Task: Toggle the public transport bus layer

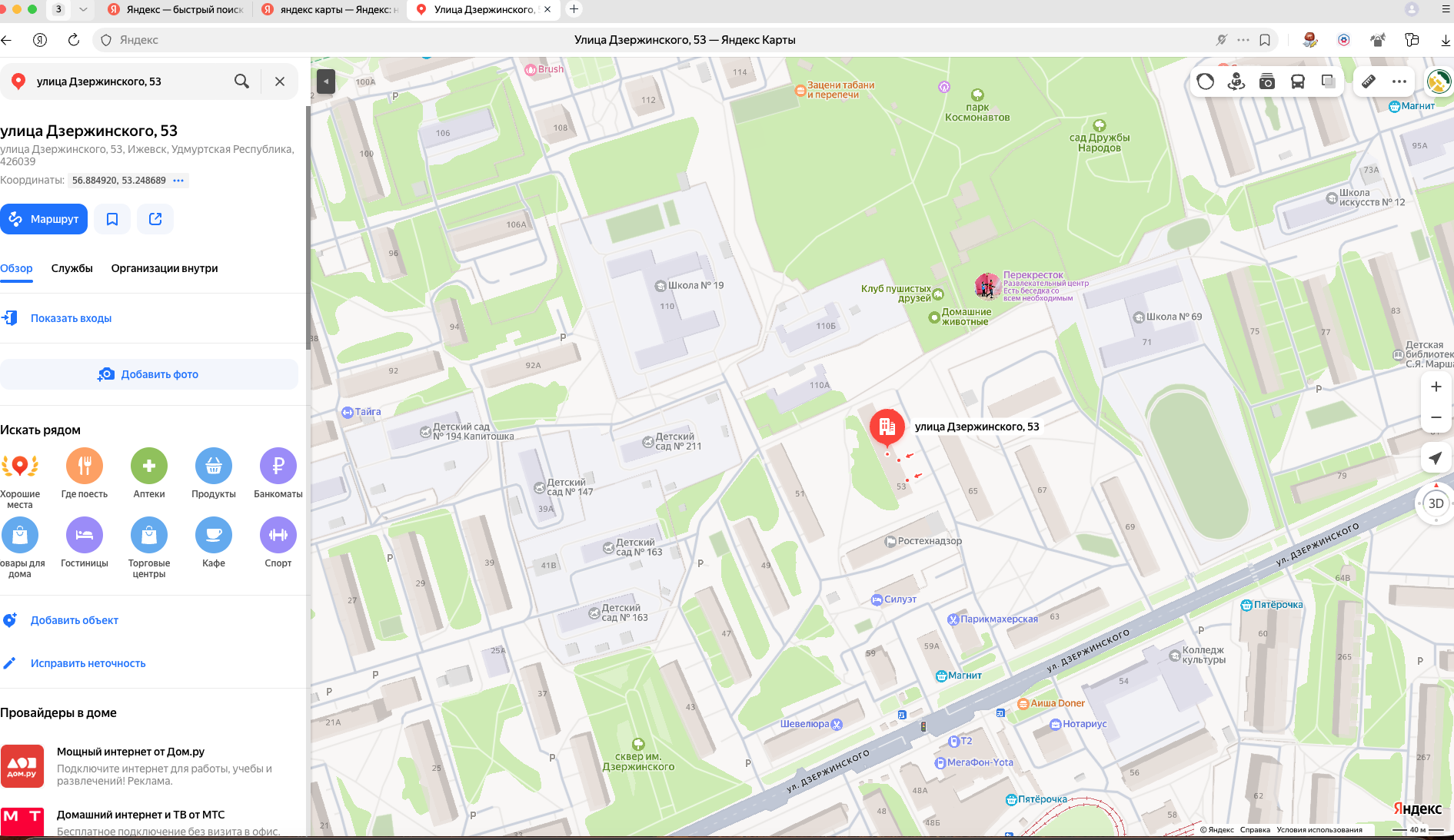Action: pyautogui.click(x=1298, y=81)
